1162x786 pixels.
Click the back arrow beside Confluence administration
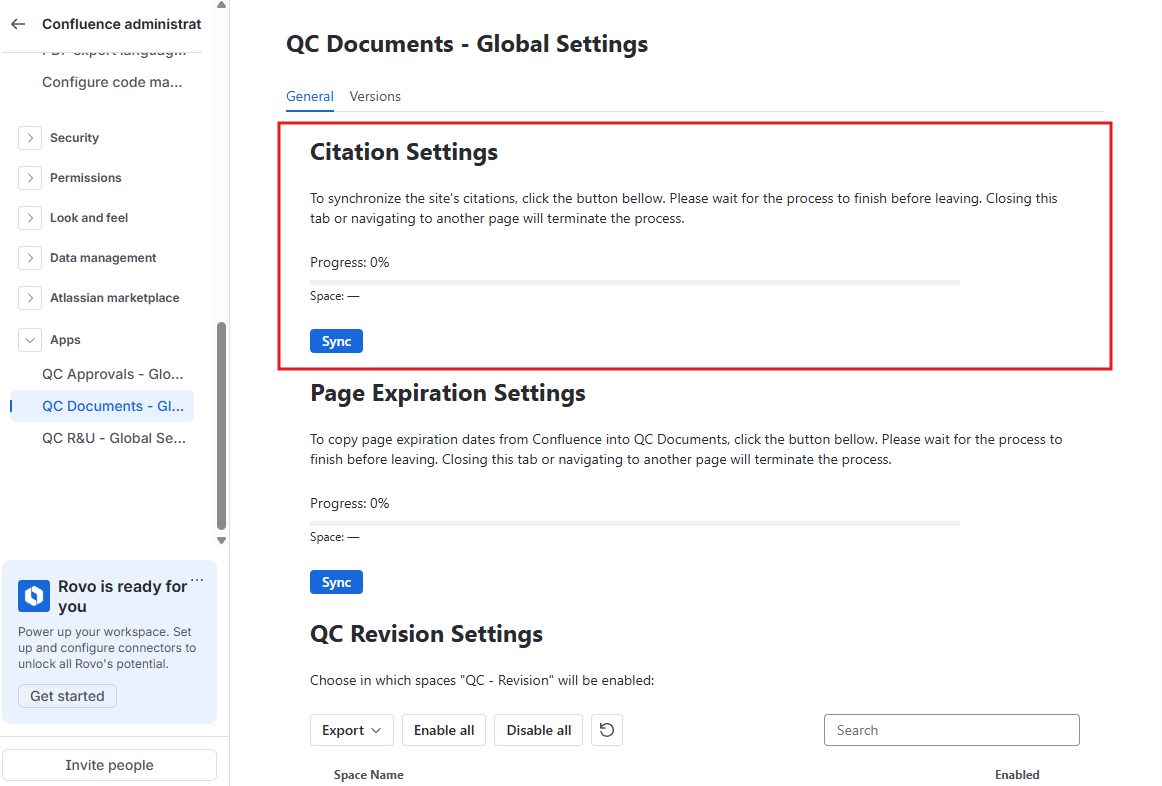pyautogui.click(x=19, y=24)
